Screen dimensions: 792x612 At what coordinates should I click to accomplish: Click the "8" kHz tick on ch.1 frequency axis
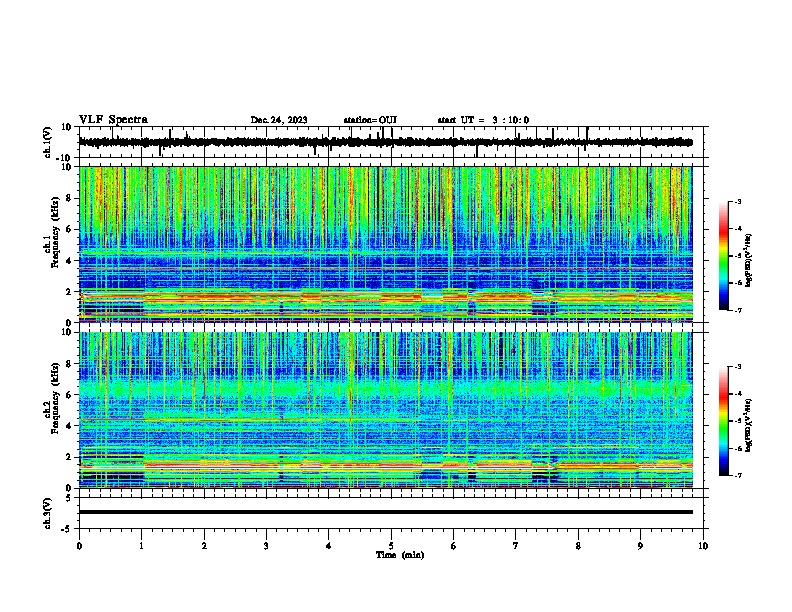click(x=70, y=198)
